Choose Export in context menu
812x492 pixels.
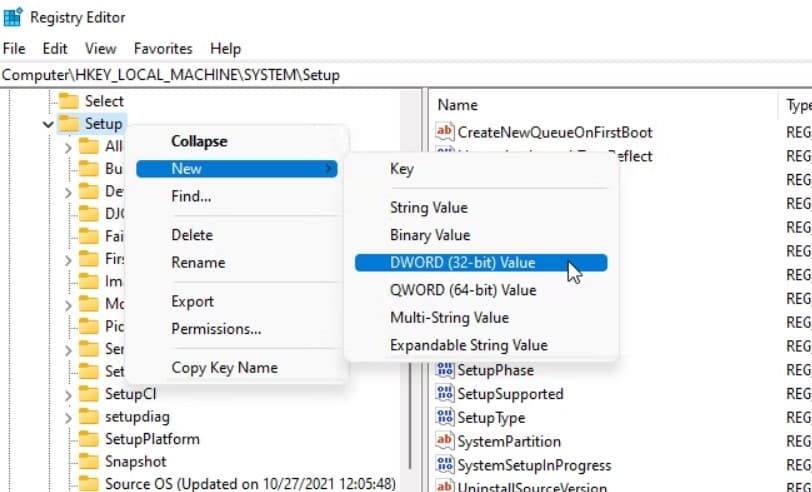(x=192, y=301)
